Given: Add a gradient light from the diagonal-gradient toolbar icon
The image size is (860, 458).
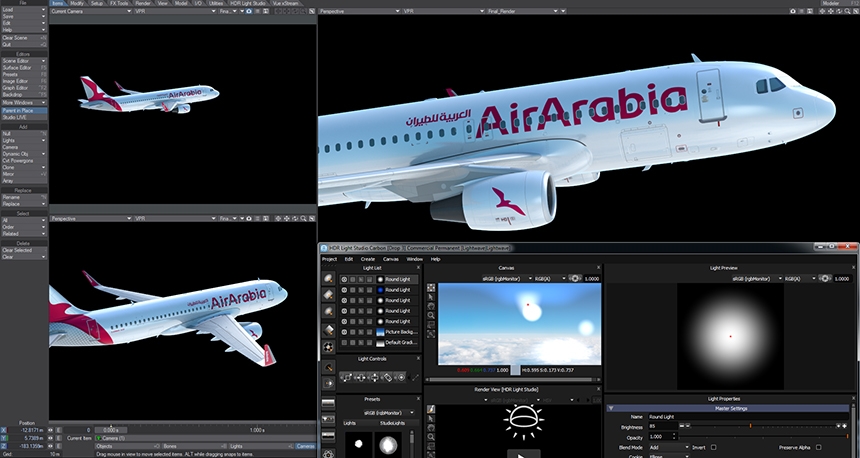Looking at the screenshot, I should (328, 330).
